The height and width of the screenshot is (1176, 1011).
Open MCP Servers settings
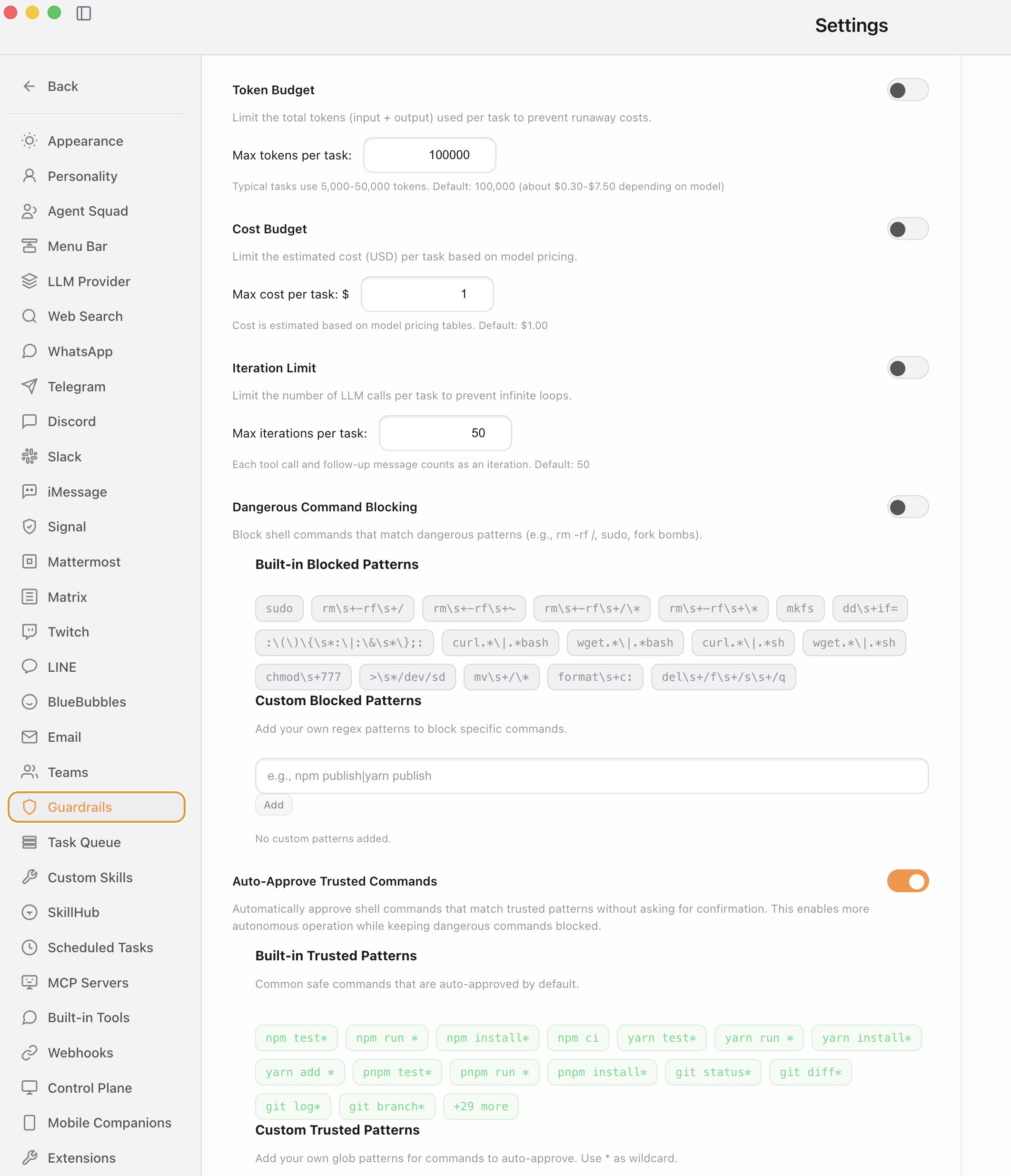[x=88, y=982]
